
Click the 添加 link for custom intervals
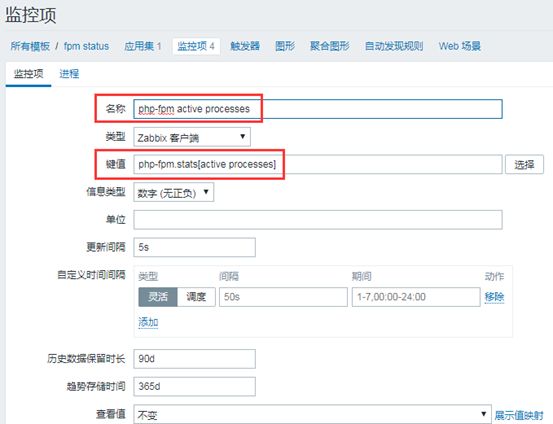(x=148, y=322)
